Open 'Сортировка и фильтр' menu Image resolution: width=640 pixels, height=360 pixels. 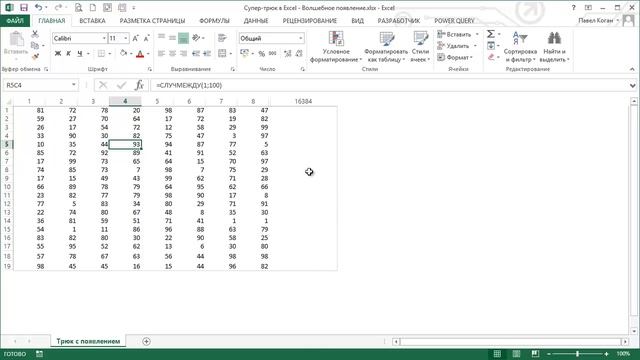pyautogui.click(x=520, y=47)
